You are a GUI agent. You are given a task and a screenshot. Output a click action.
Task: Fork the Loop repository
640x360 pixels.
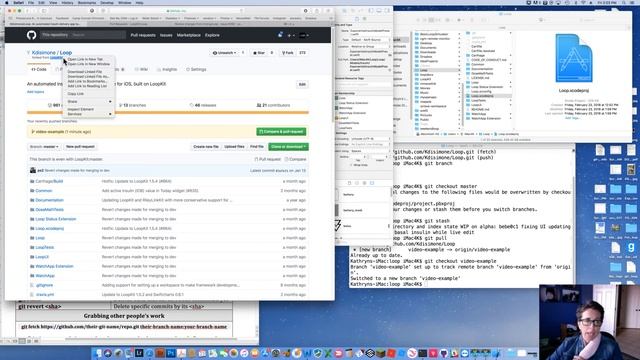(288, 53)
